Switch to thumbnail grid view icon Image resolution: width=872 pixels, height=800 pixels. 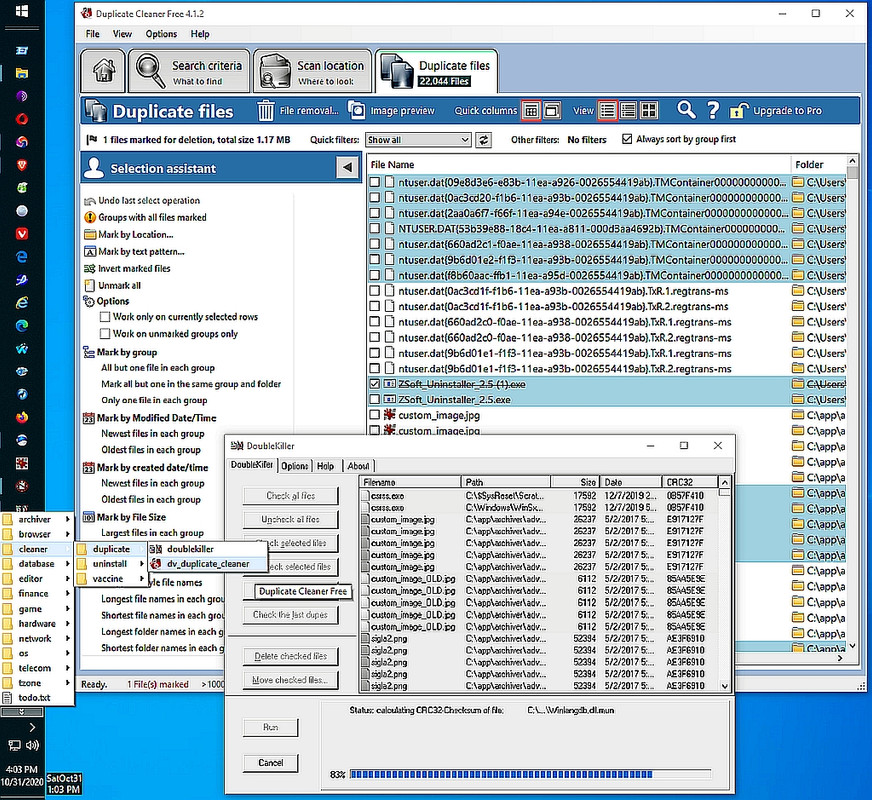coord(649,111)
